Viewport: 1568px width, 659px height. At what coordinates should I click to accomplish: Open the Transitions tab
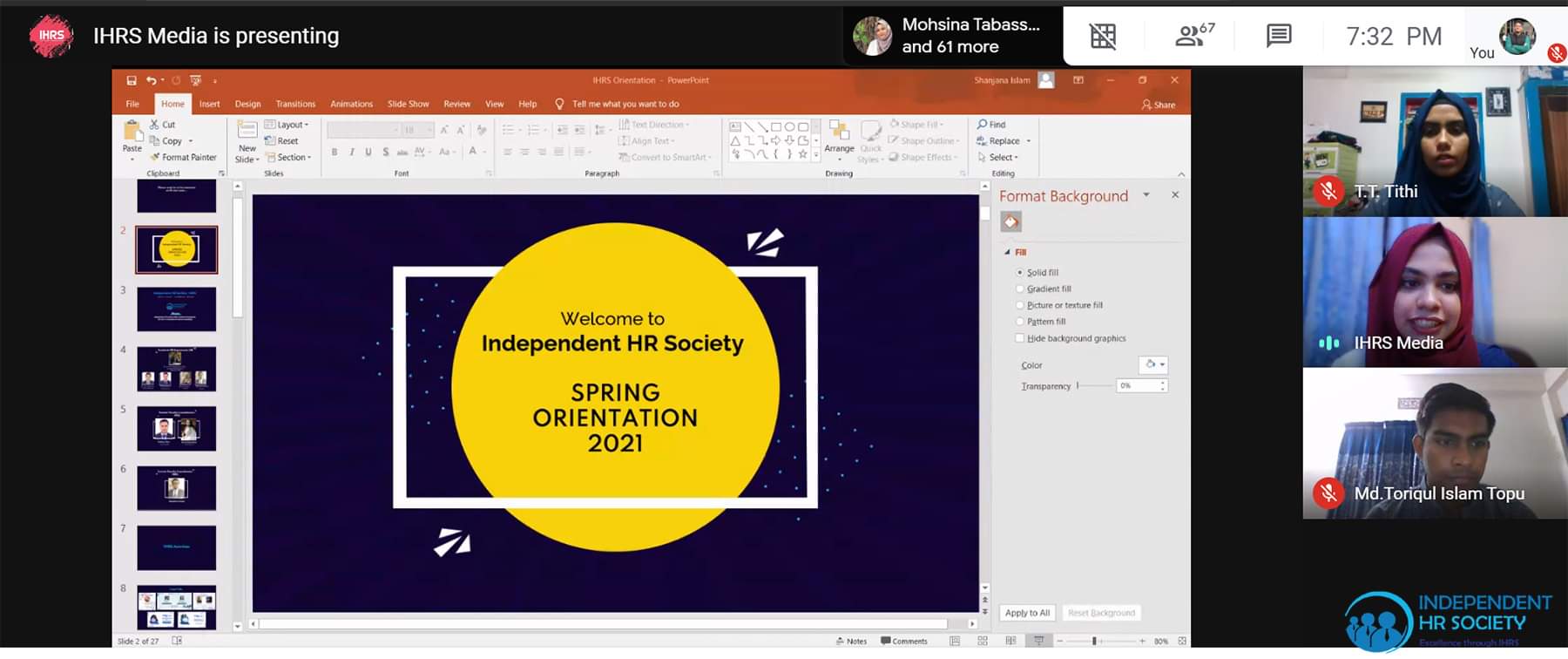[x=295, y=104]
